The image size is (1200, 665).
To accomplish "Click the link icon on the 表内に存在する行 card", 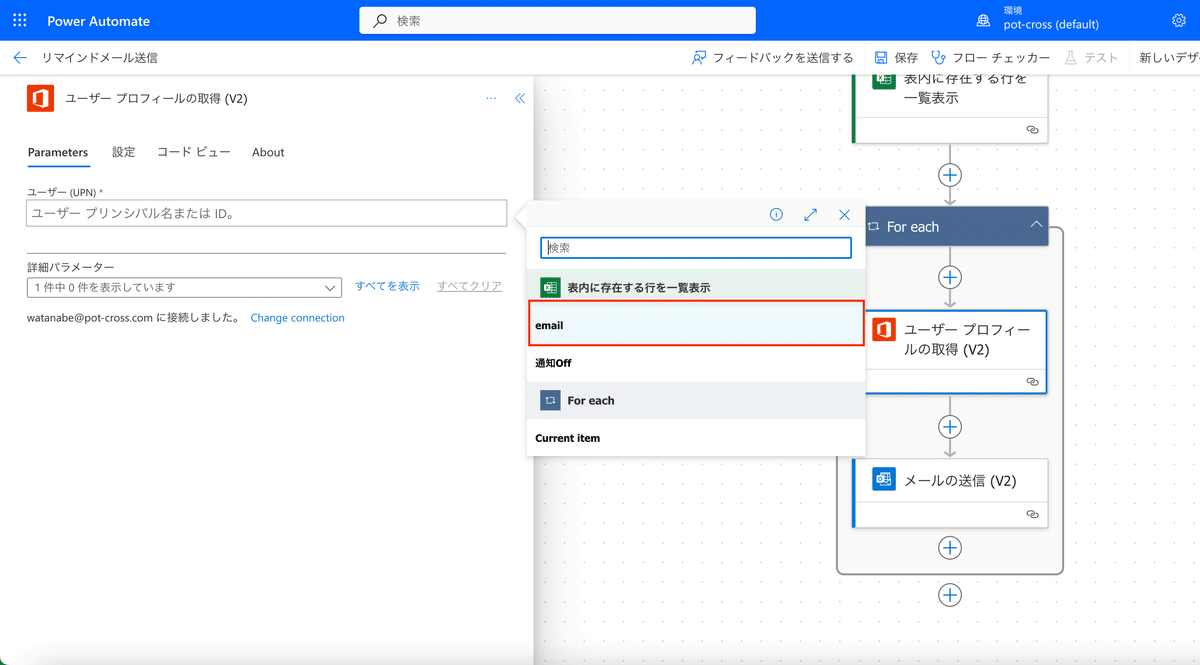I will coord(1033,130).
